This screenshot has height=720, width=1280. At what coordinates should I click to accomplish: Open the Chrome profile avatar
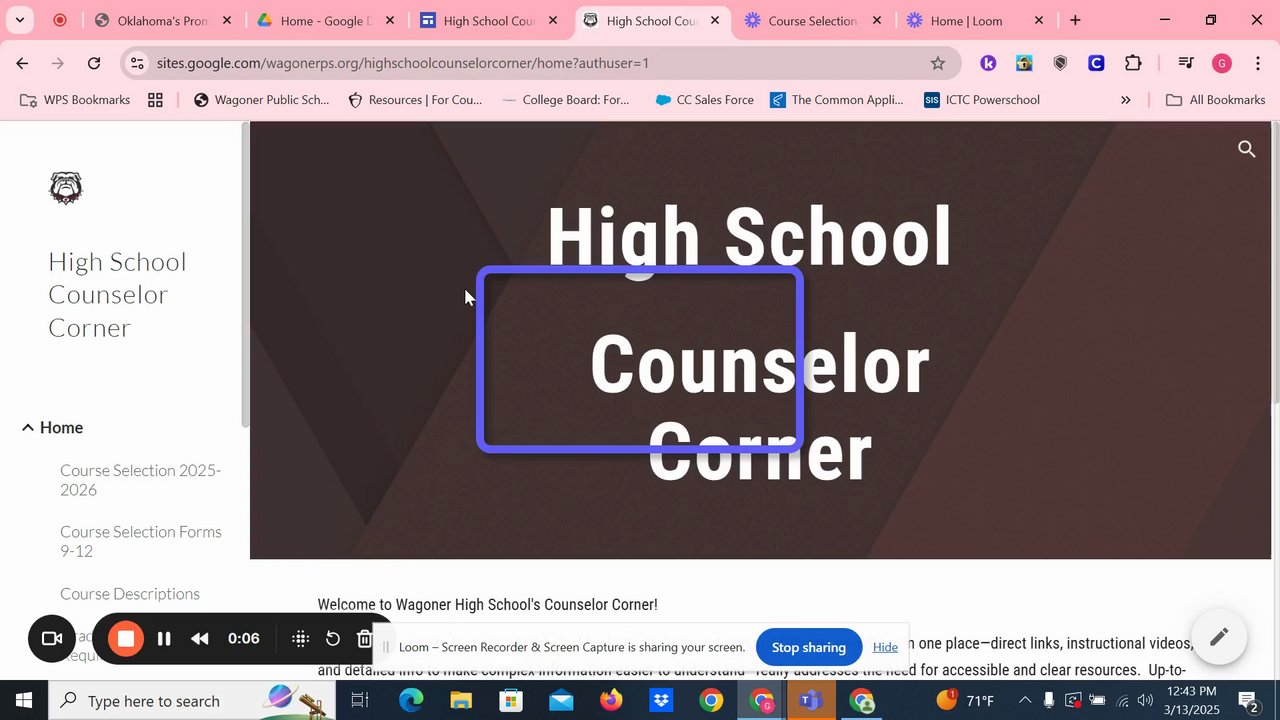pos(1221,63)
